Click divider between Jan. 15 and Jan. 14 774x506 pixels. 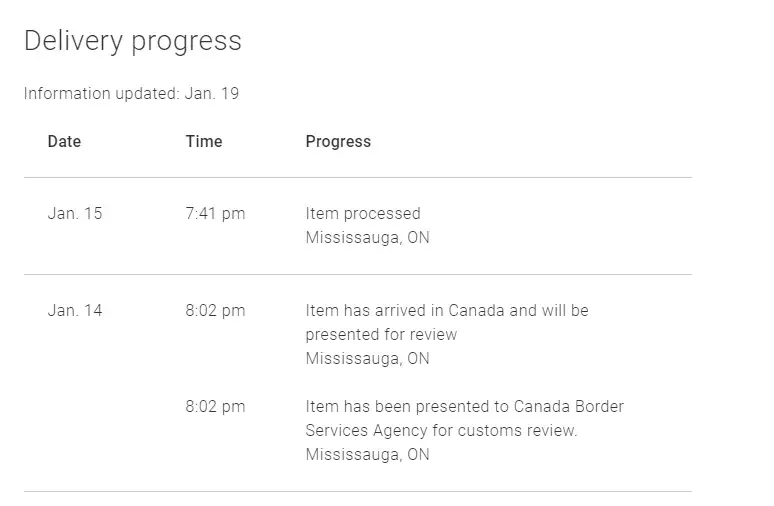357,275
